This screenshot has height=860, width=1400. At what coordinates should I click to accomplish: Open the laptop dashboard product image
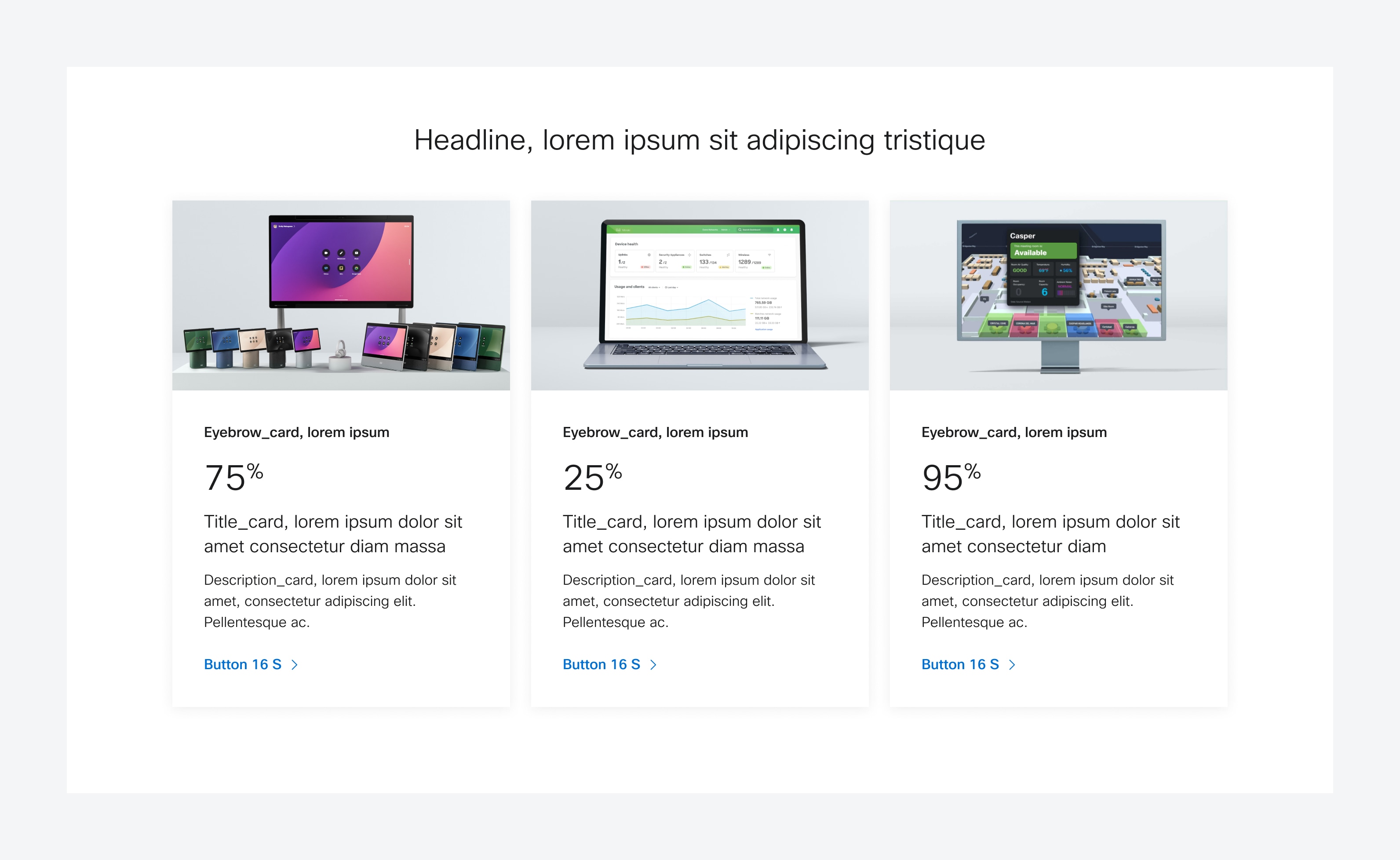[x=700, y=295]
